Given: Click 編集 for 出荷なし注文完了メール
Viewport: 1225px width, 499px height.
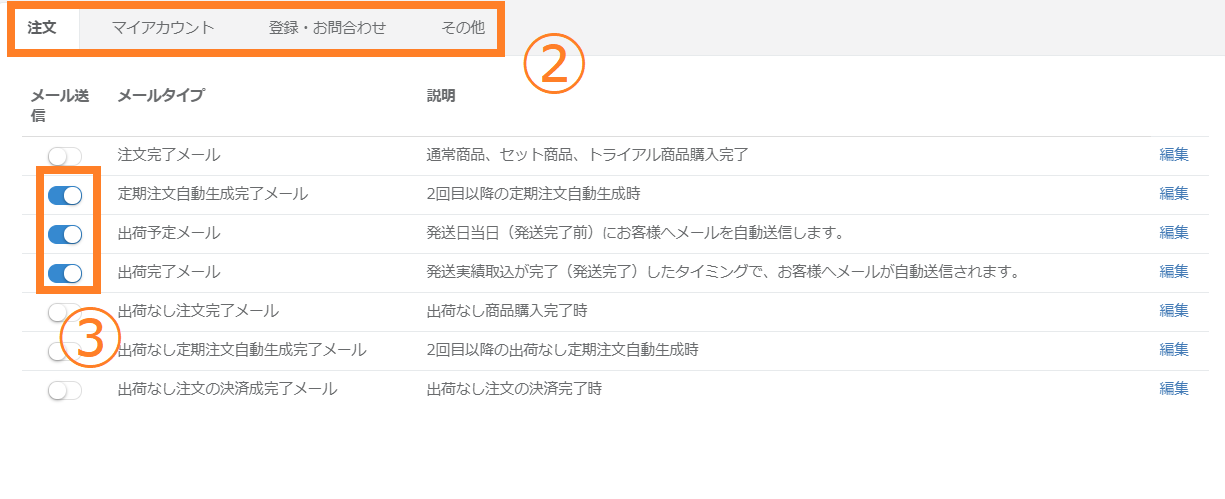Looking at the screenshot, I should [x=1174, y=311].
